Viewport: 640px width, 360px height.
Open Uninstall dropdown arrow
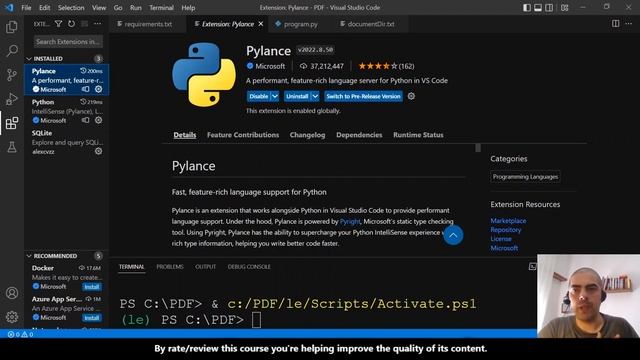(x=315, y=96)
